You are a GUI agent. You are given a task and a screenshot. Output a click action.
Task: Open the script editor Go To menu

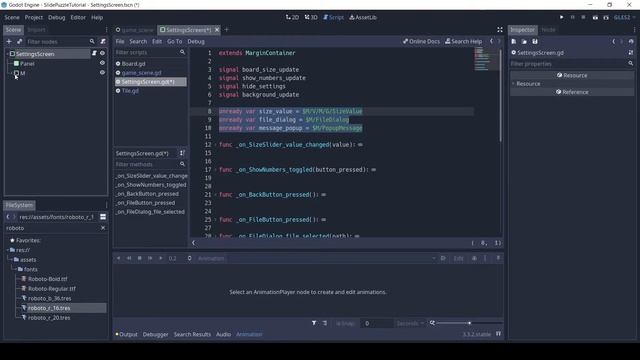tap(174, 41)
